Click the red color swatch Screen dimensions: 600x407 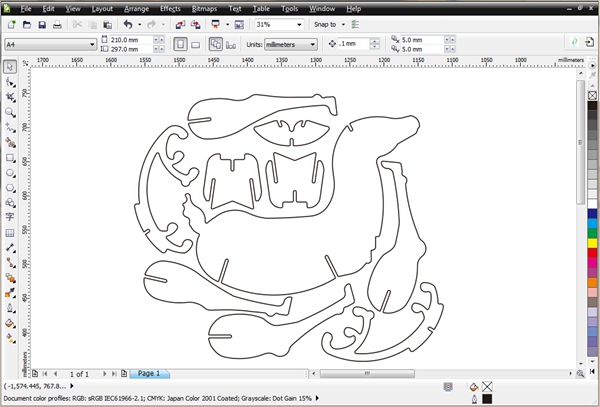[592, 253]
